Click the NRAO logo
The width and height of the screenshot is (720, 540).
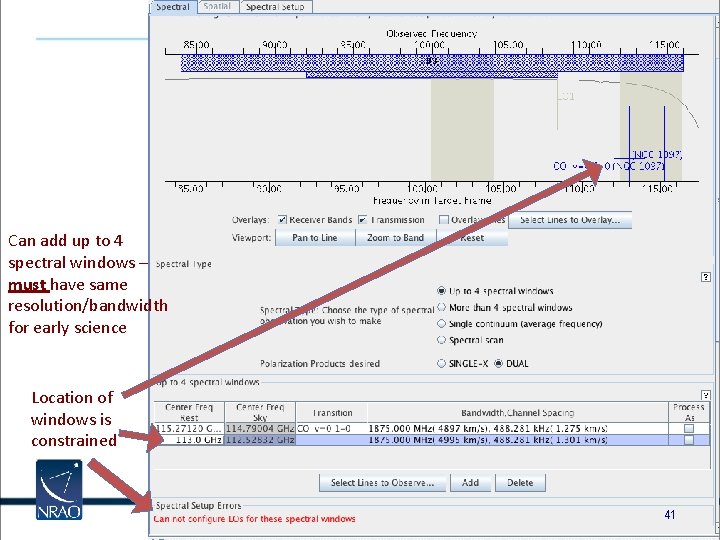point(59,490)
